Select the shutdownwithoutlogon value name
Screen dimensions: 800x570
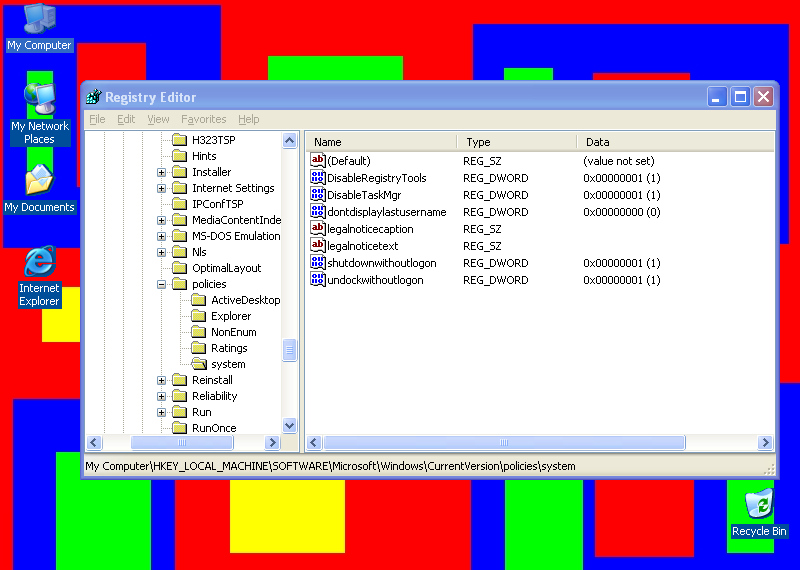click(x=382, y=263)
